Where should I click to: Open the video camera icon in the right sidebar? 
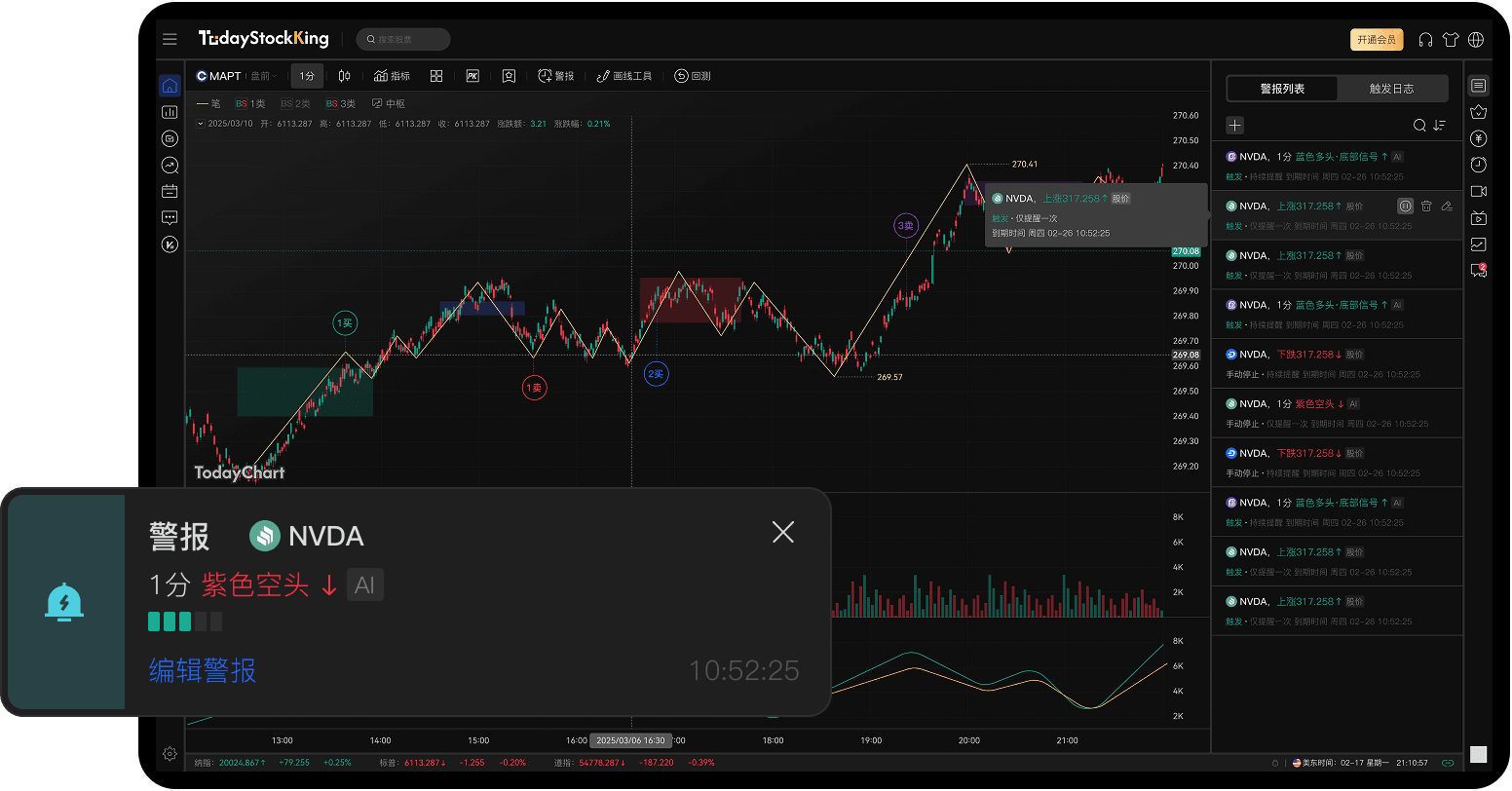[1479, 191]
